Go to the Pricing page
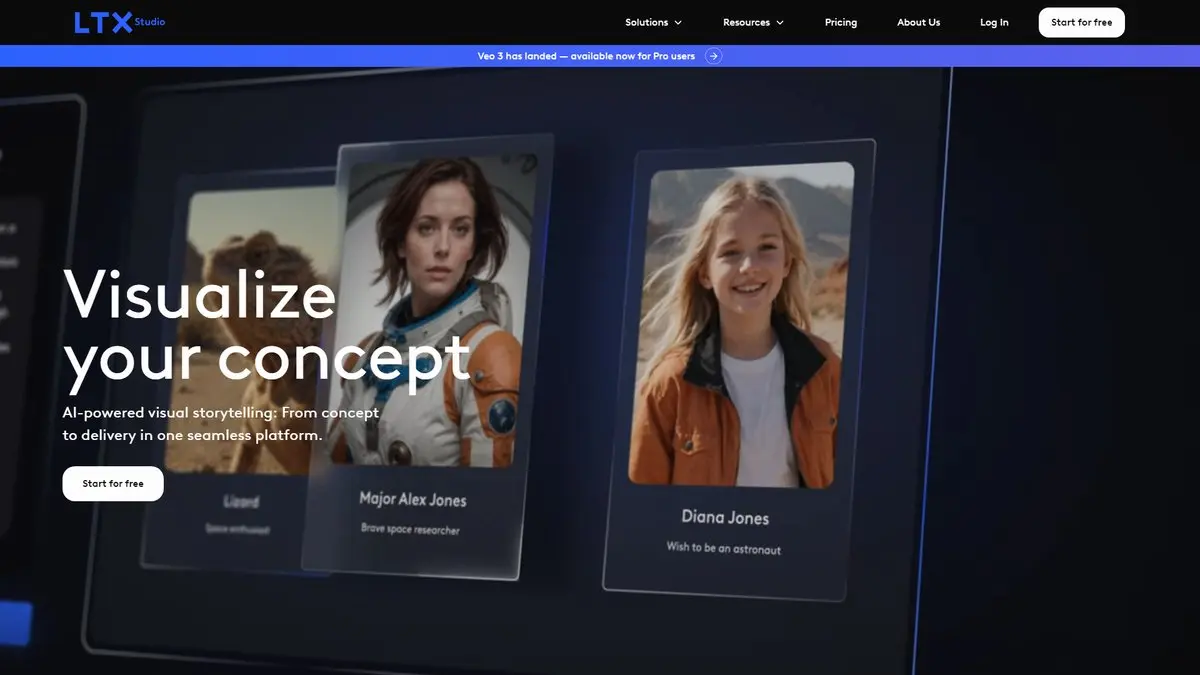 point(840,22)
